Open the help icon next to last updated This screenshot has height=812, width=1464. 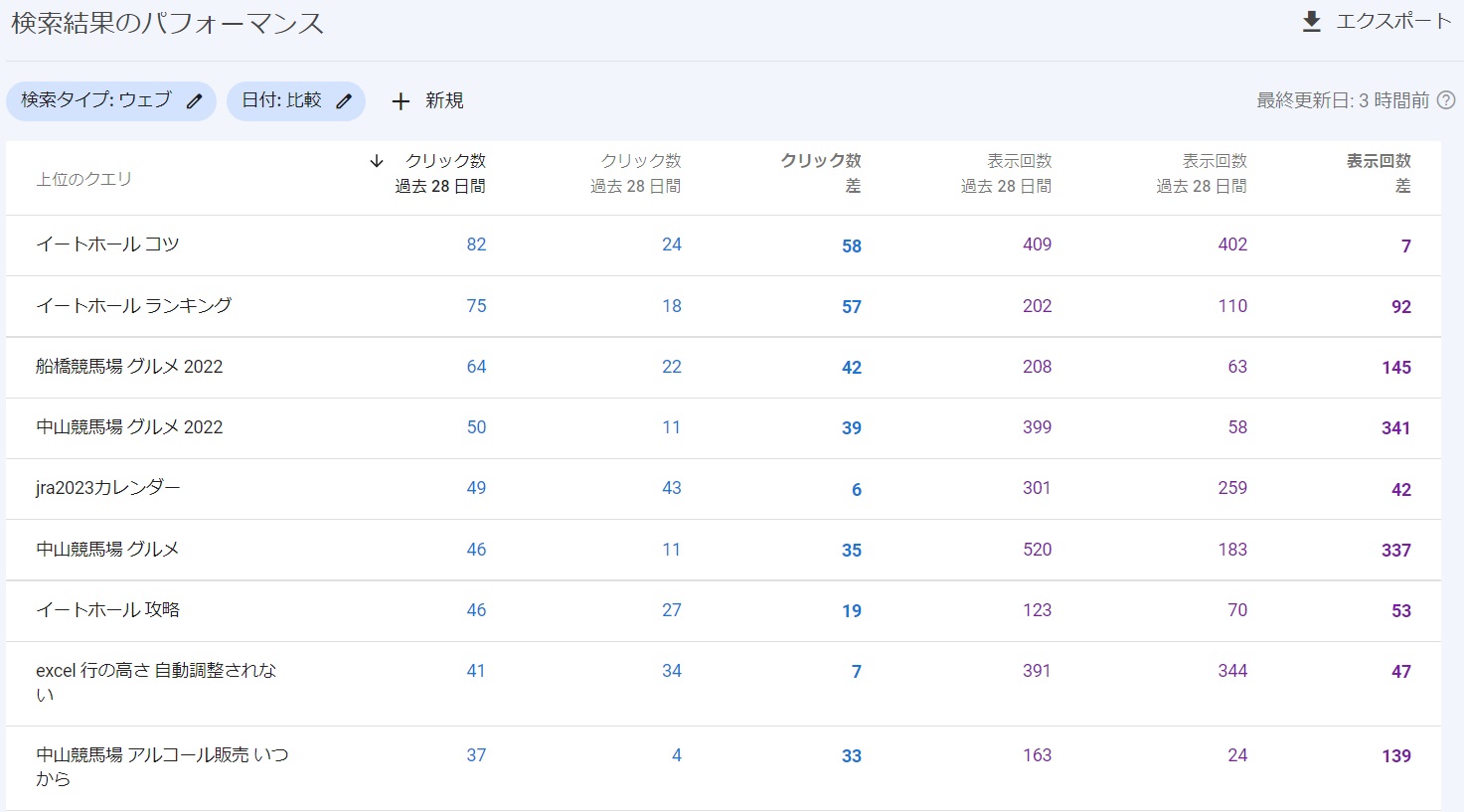(1446, 100)
